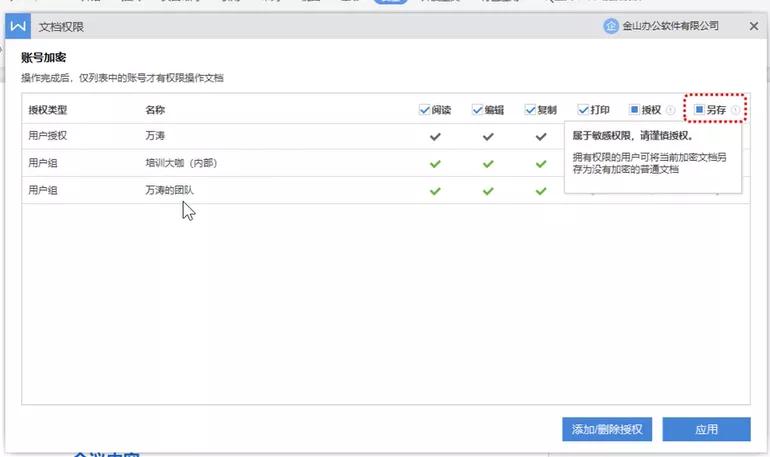Screen dimensions: 770x457
Task: Click the info icon next to 授权
Action: pyautogui.click(x=670, y=110)
